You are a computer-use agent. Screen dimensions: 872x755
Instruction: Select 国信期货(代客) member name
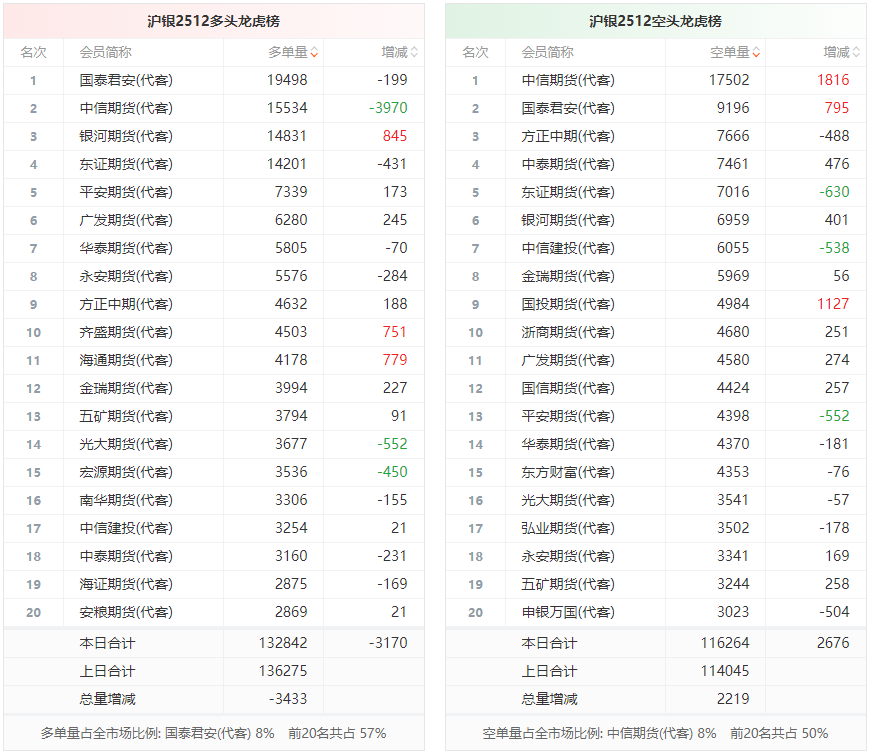pos(568,388)
